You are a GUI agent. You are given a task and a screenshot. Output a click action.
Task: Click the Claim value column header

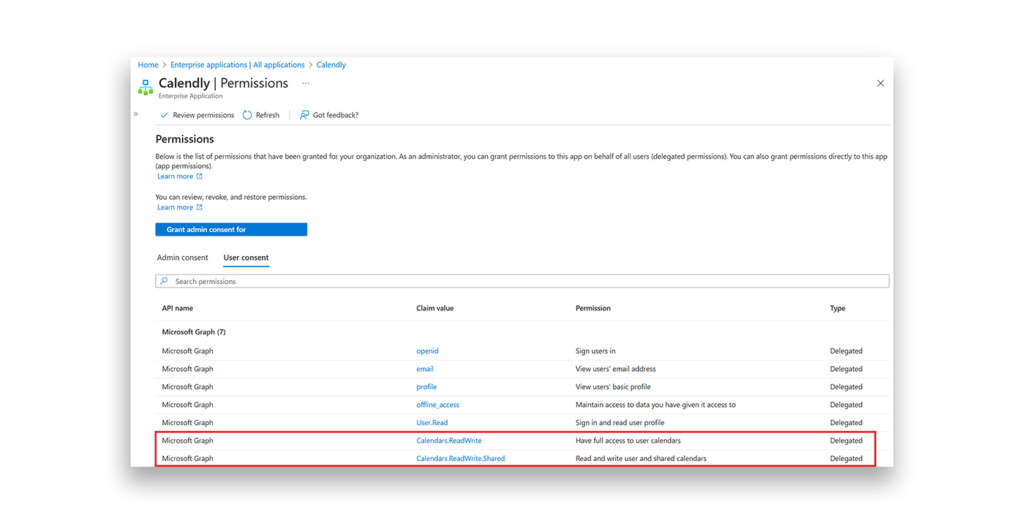[435, 308]
